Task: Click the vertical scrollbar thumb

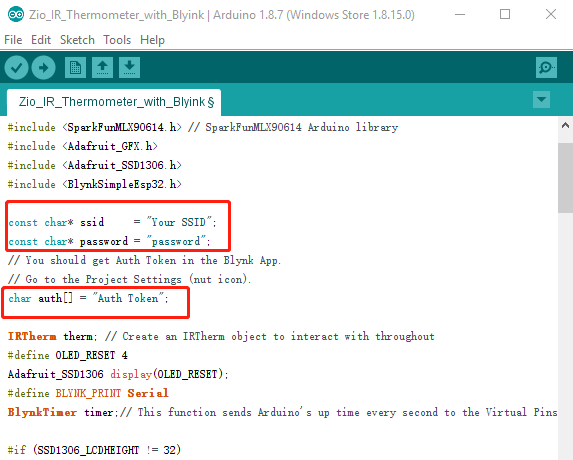Action: [x=565, y=178]
